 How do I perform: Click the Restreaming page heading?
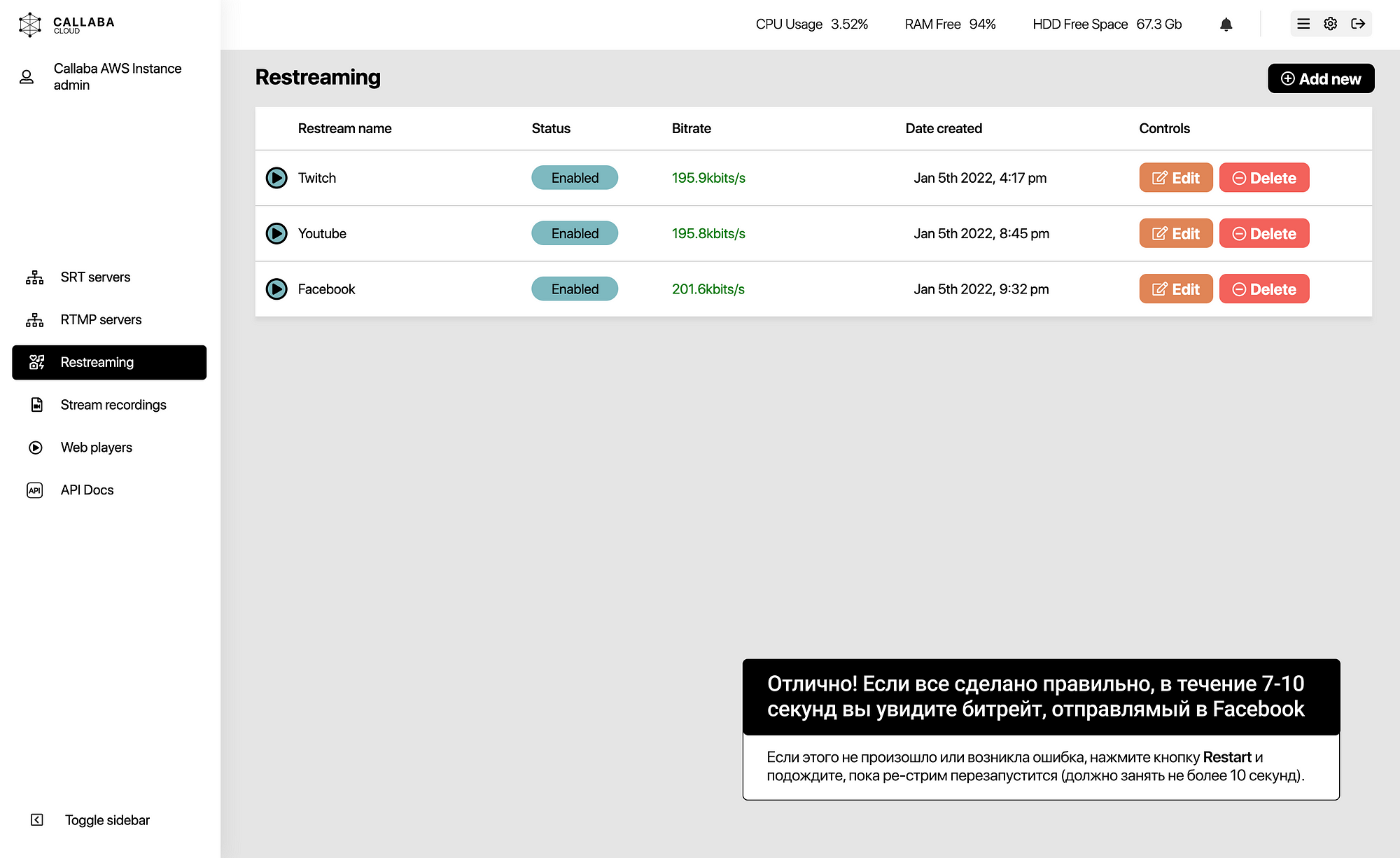click(x=318, y=77)
